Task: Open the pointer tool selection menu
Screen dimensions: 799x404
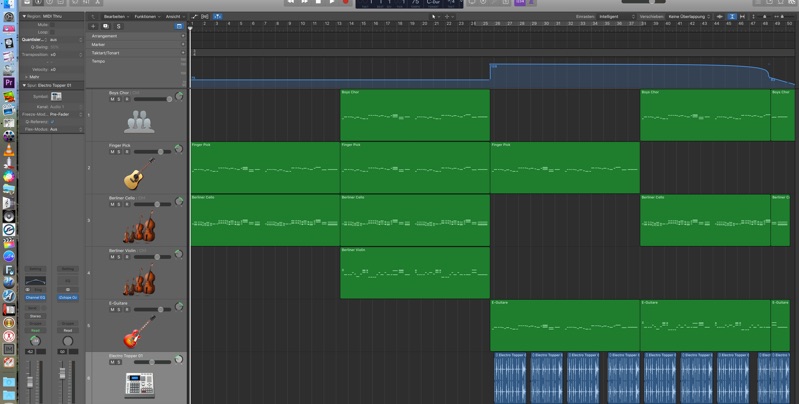Action: pos(435,17)
